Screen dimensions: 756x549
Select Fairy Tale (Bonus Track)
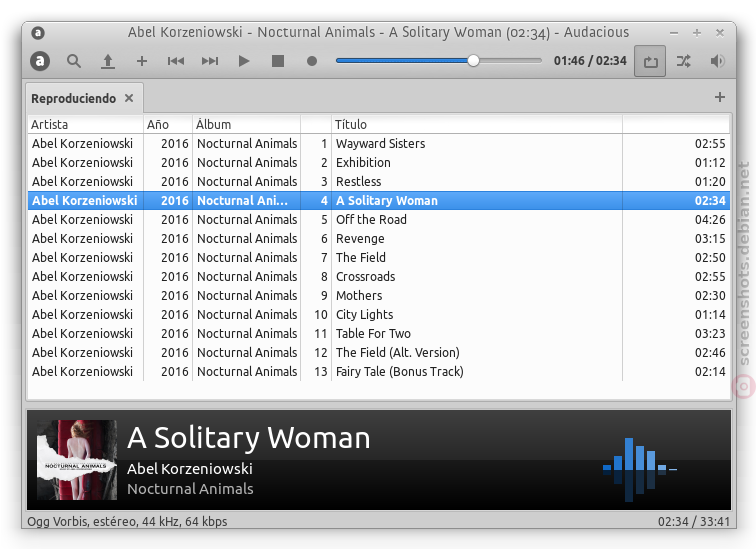[x=379, y=372]
